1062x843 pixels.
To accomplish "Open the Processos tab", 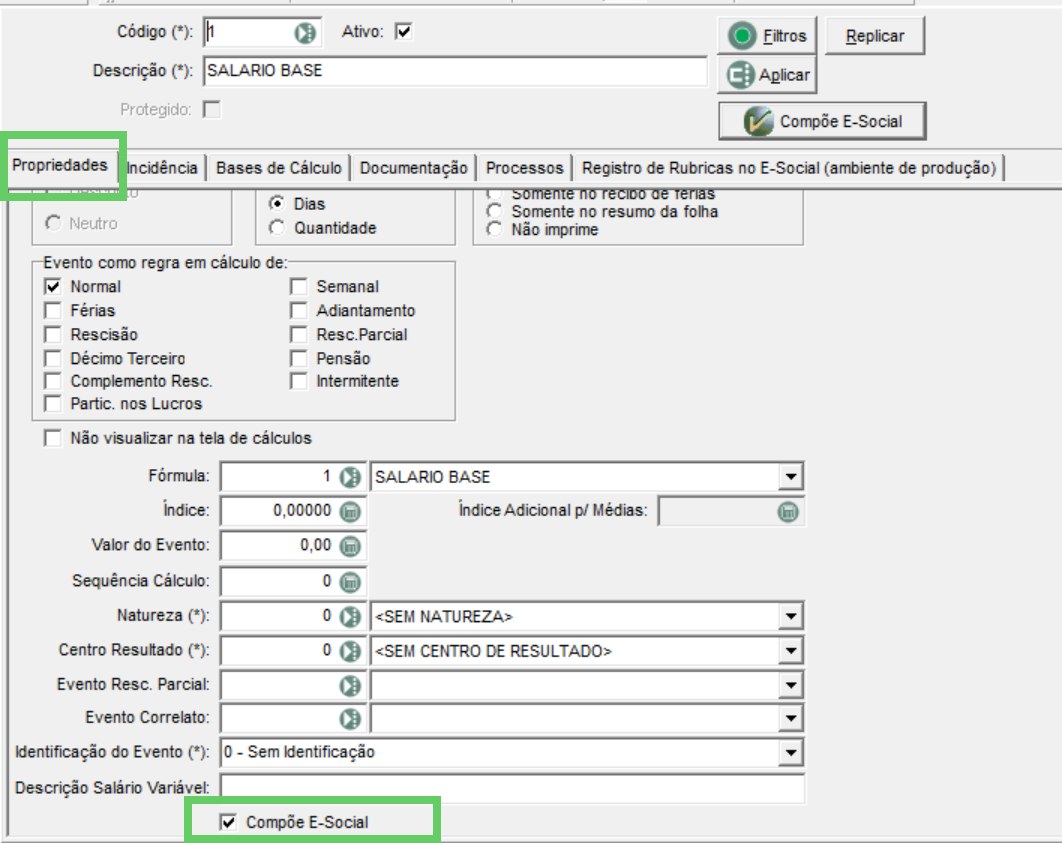I will pos(524,168).
